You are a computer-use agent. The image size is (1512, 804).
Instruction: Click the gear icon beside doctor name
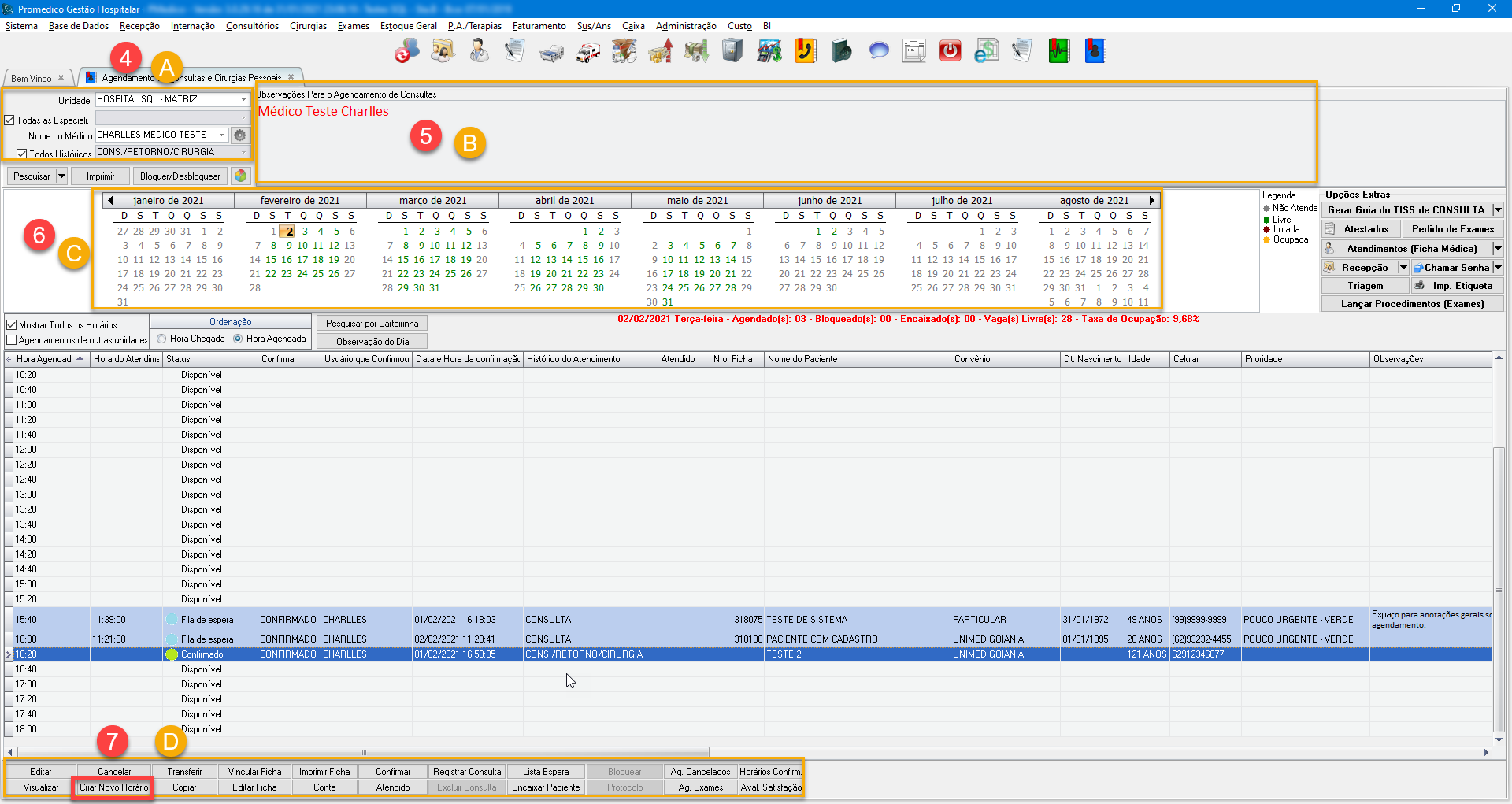pos(240,135)
